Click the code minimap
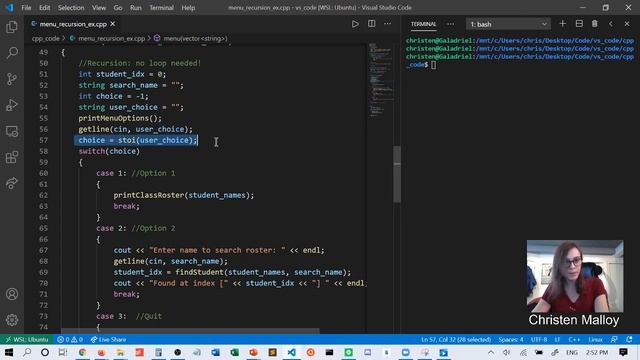 (380, 80)
